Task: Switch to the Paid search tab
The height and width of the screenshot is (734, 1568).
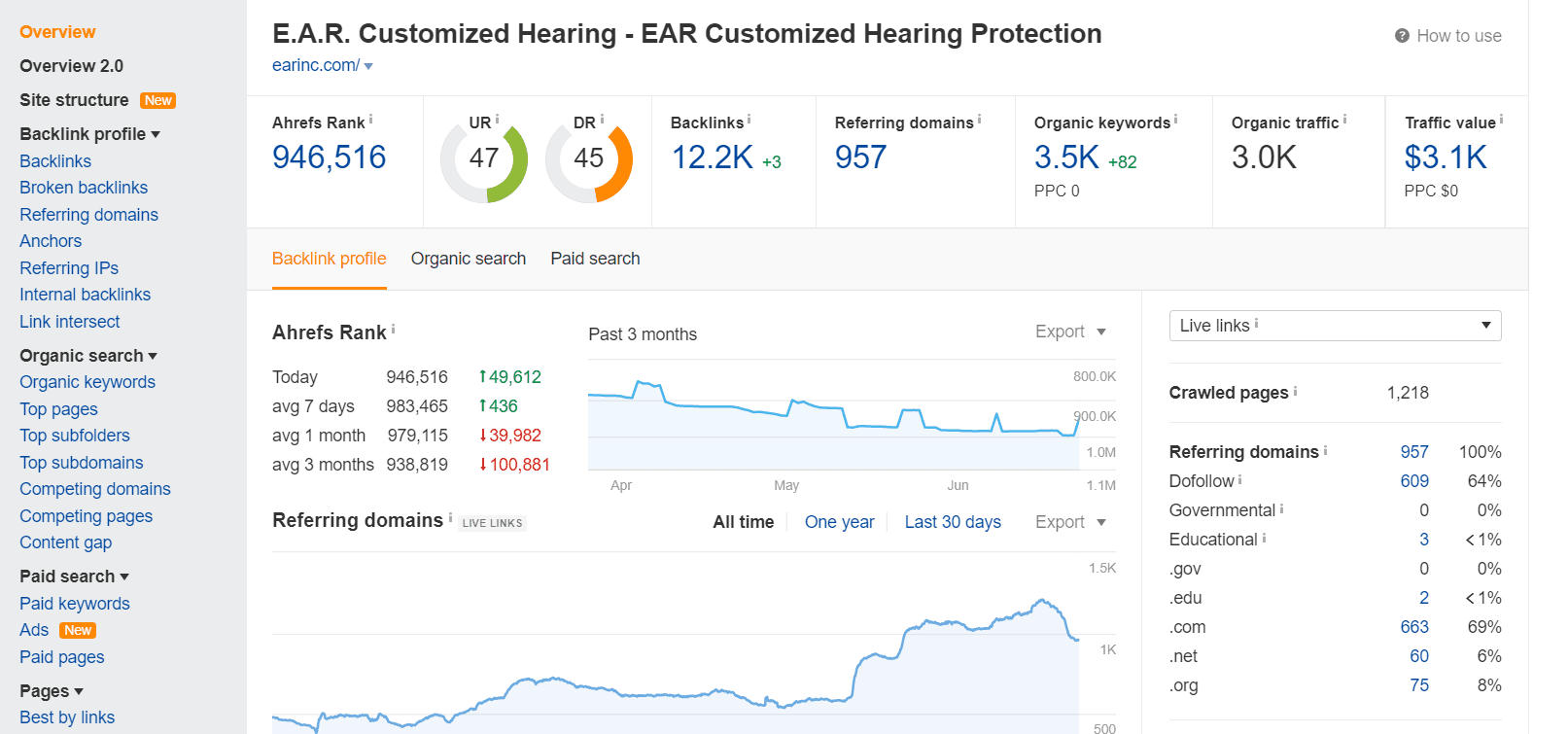Action: (x=595, y=259)
